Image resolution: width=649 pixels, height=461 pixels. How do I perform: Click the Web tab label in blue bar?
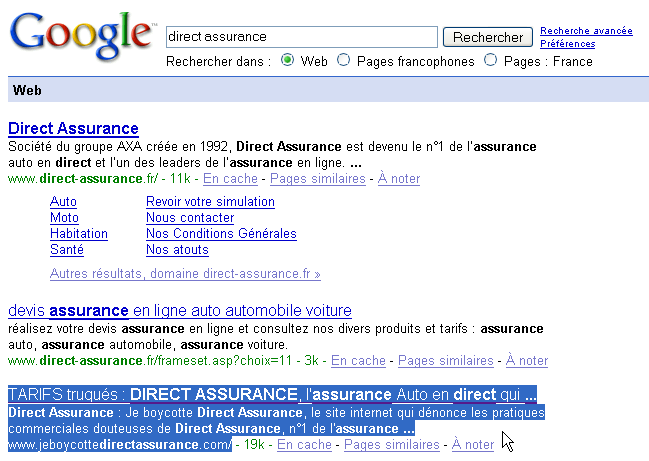[x=27, y=90]
